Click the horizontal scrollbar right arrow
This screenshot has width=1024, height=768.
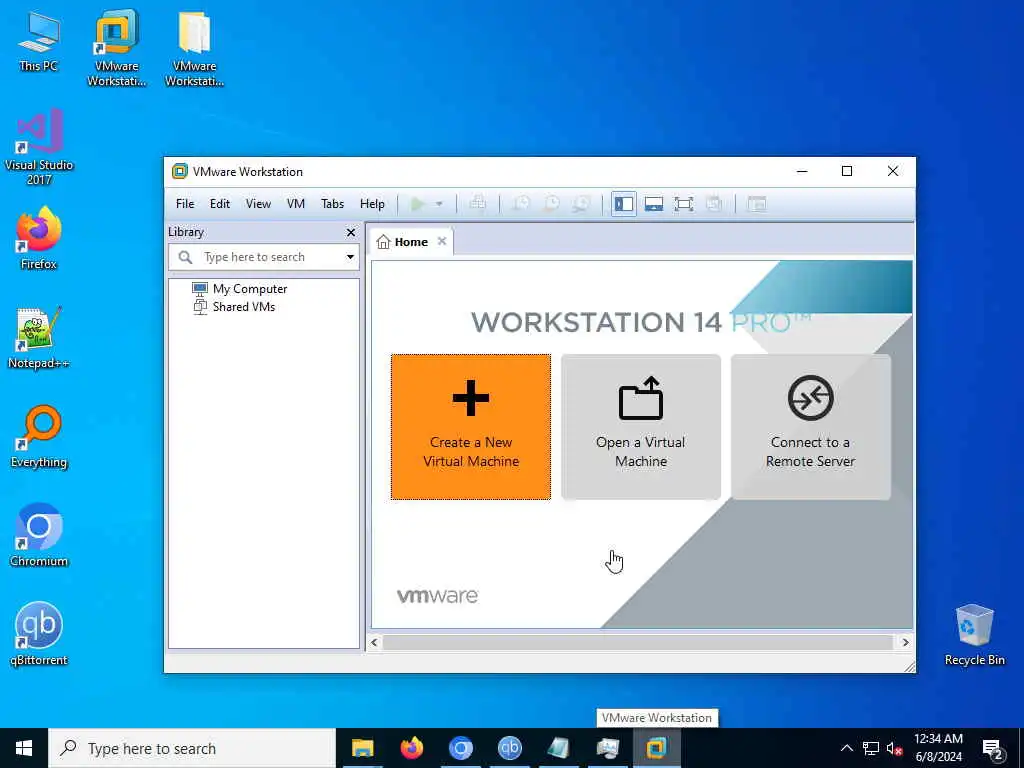coord(905,643)
